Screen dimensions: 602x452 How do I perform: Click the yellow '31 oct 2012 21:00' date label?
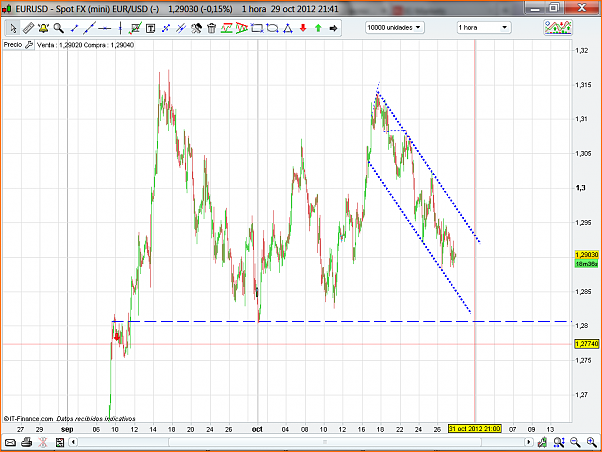pos(475,429)
